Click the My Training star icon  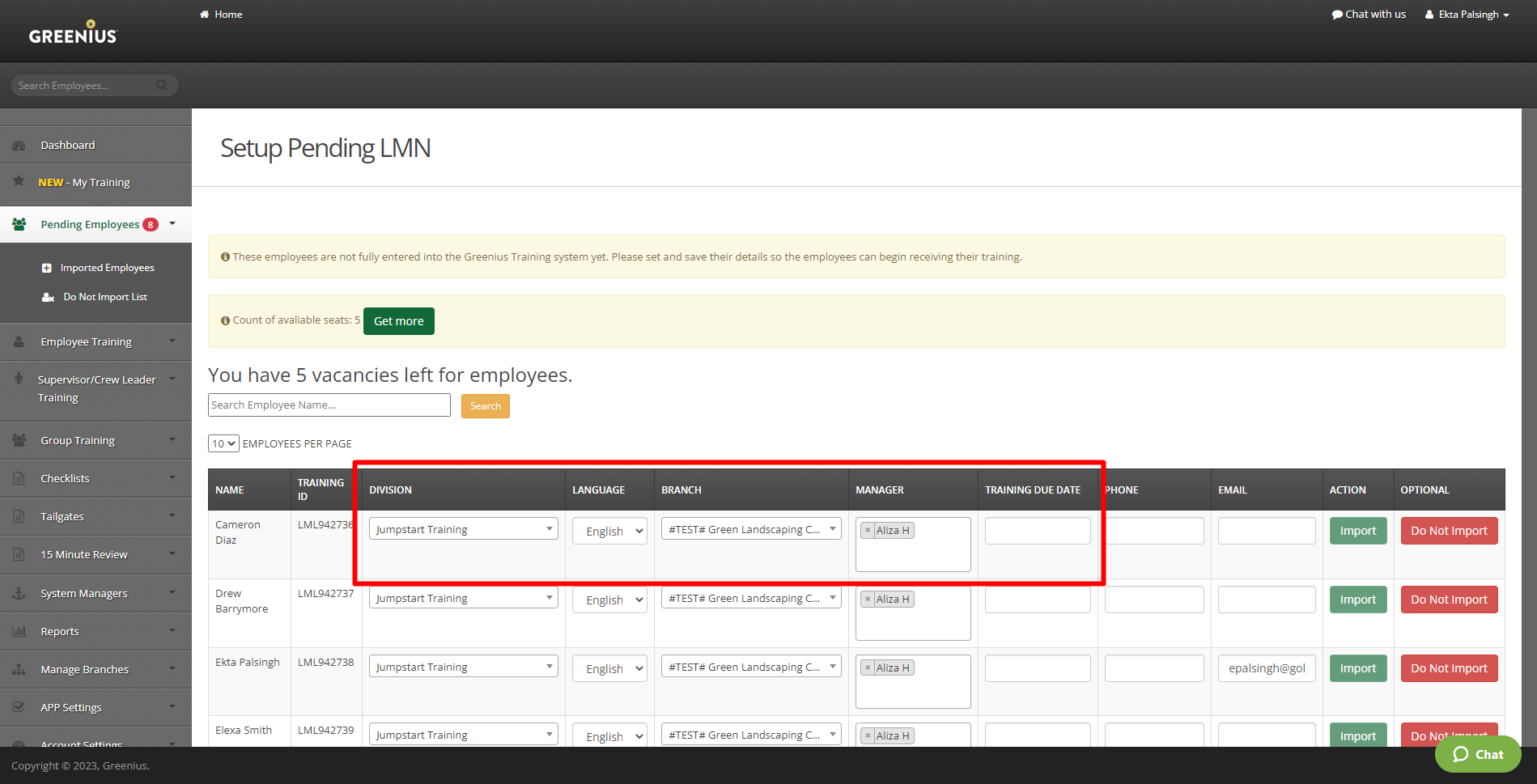point(19,180)
